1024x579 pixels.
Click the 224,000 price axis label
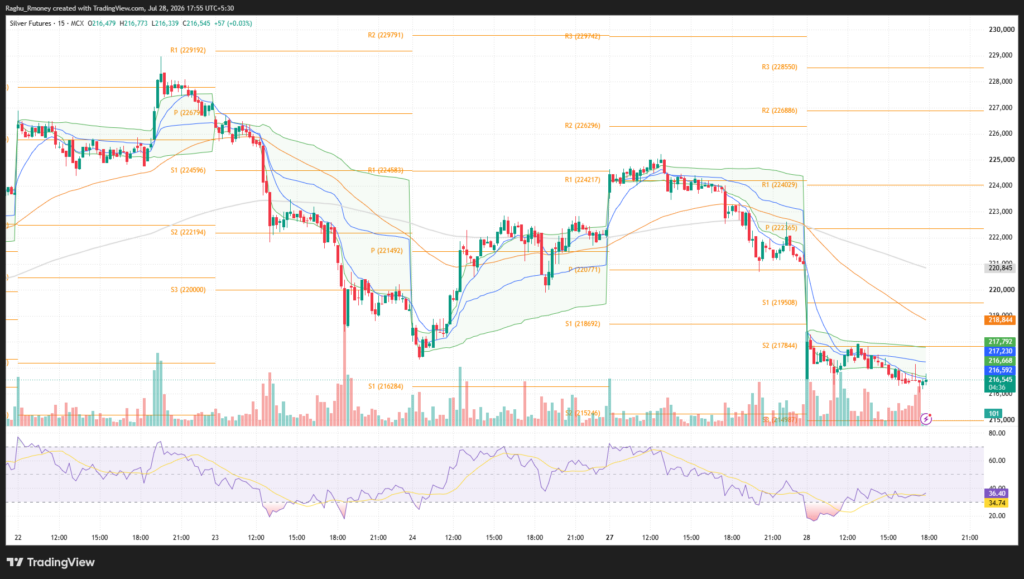[1002, 185]
